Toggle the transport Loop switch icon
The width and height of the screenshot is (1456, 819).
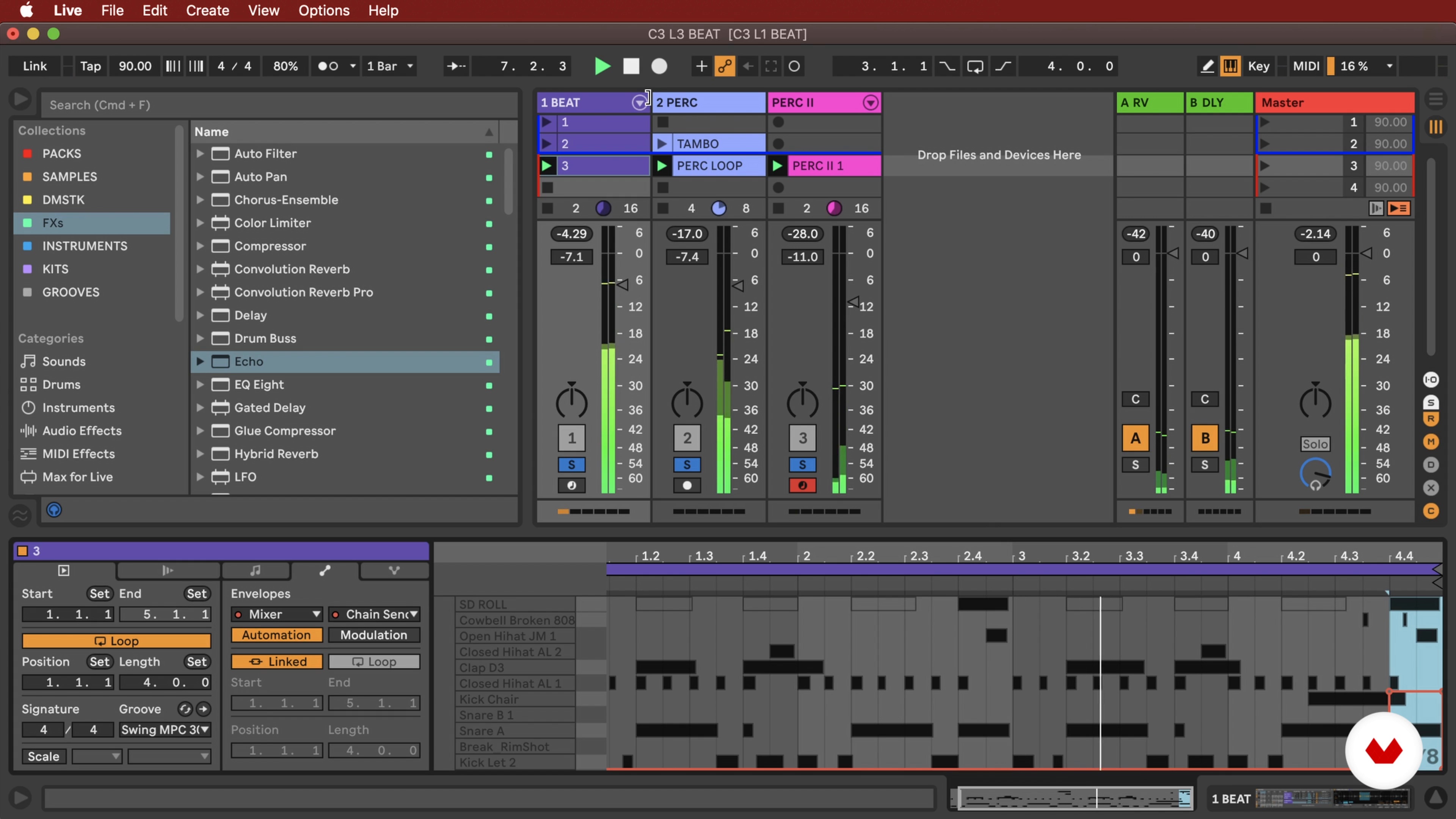(x=975, y=66)
